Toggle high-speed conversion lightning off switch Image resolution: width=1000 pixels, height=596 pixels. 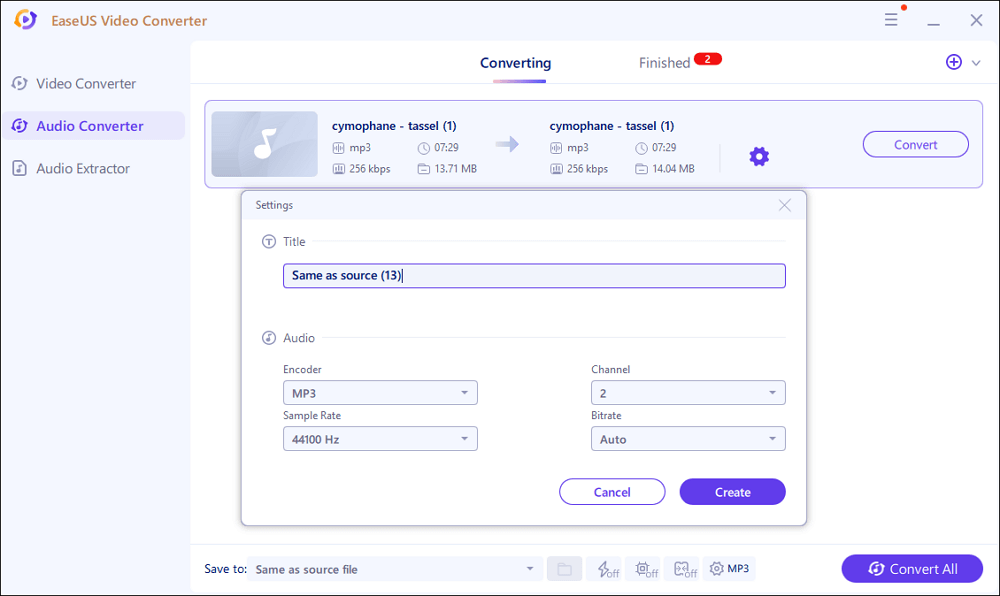604,569
